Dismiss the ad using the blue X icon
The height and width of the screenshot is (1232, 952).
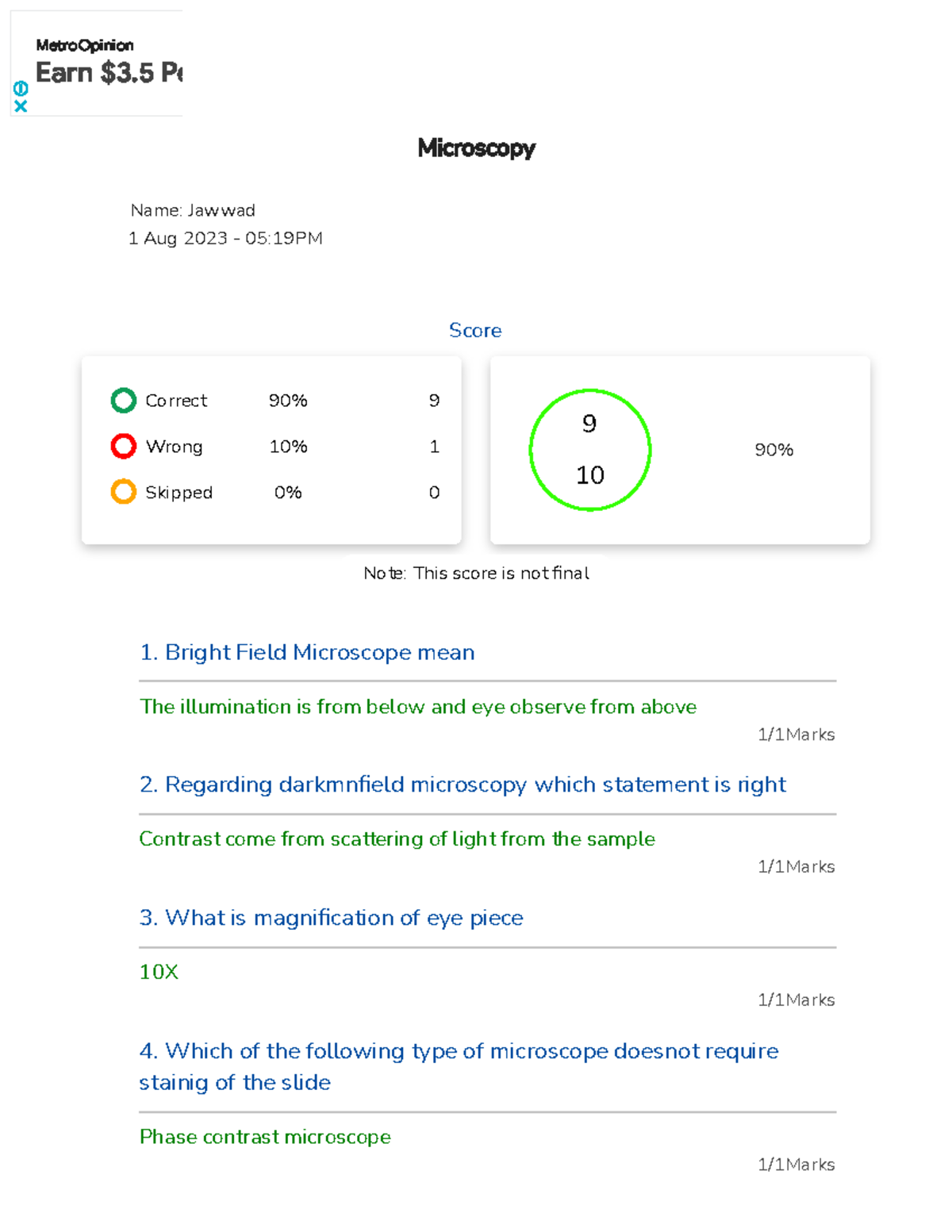(x=21, y=104)
